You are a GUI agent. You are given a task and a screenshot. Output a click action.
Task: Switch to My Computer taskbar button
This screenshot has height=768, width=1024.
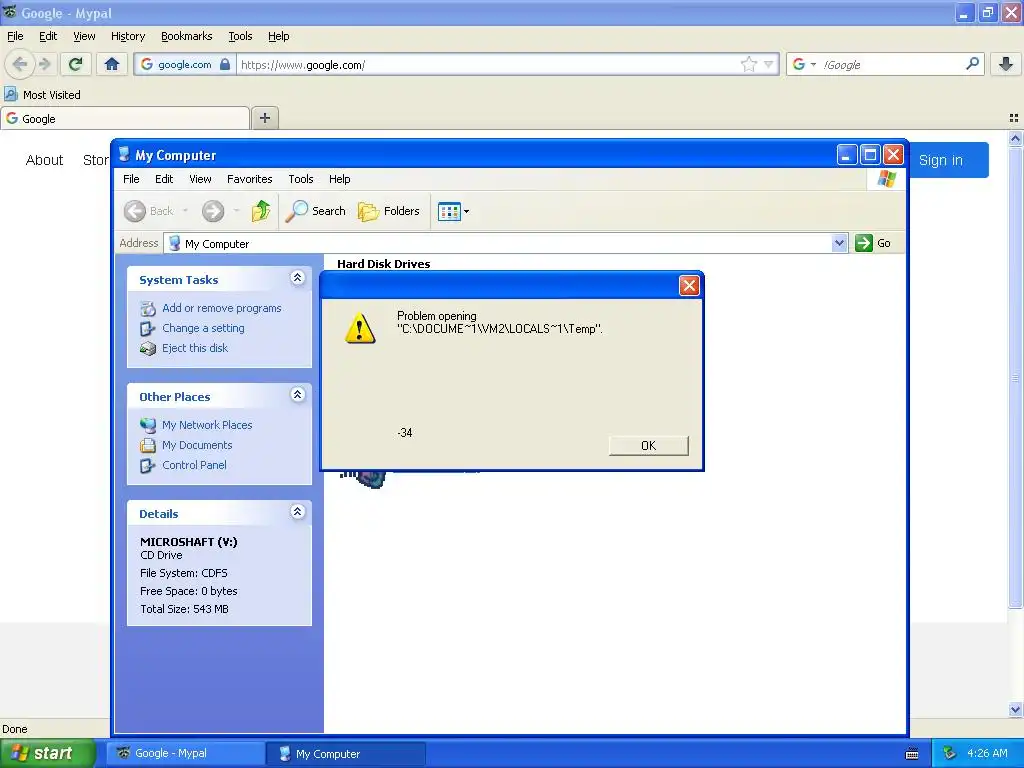[346, 754]
